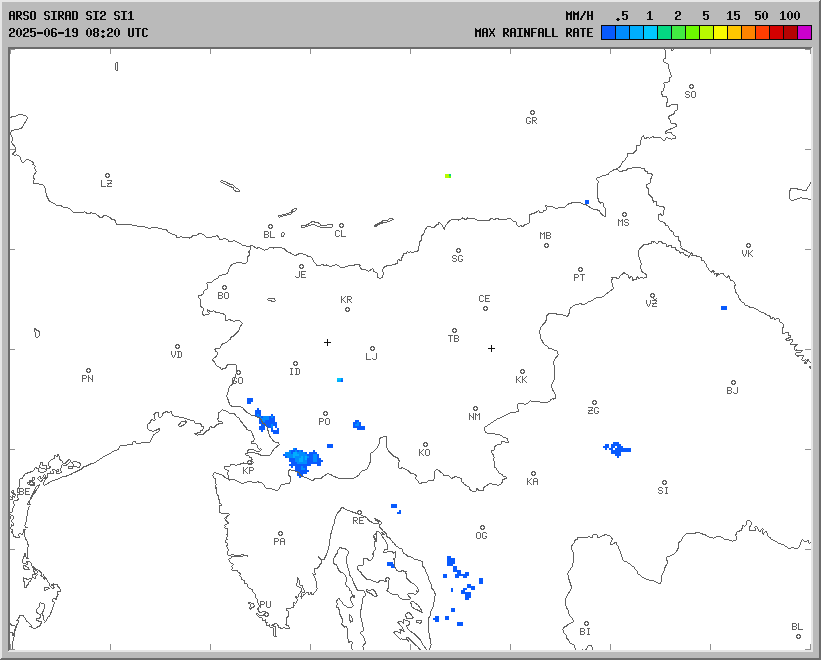Click the yellow-green radar echo below GR

pyautogui.click(x=448, y=176)
